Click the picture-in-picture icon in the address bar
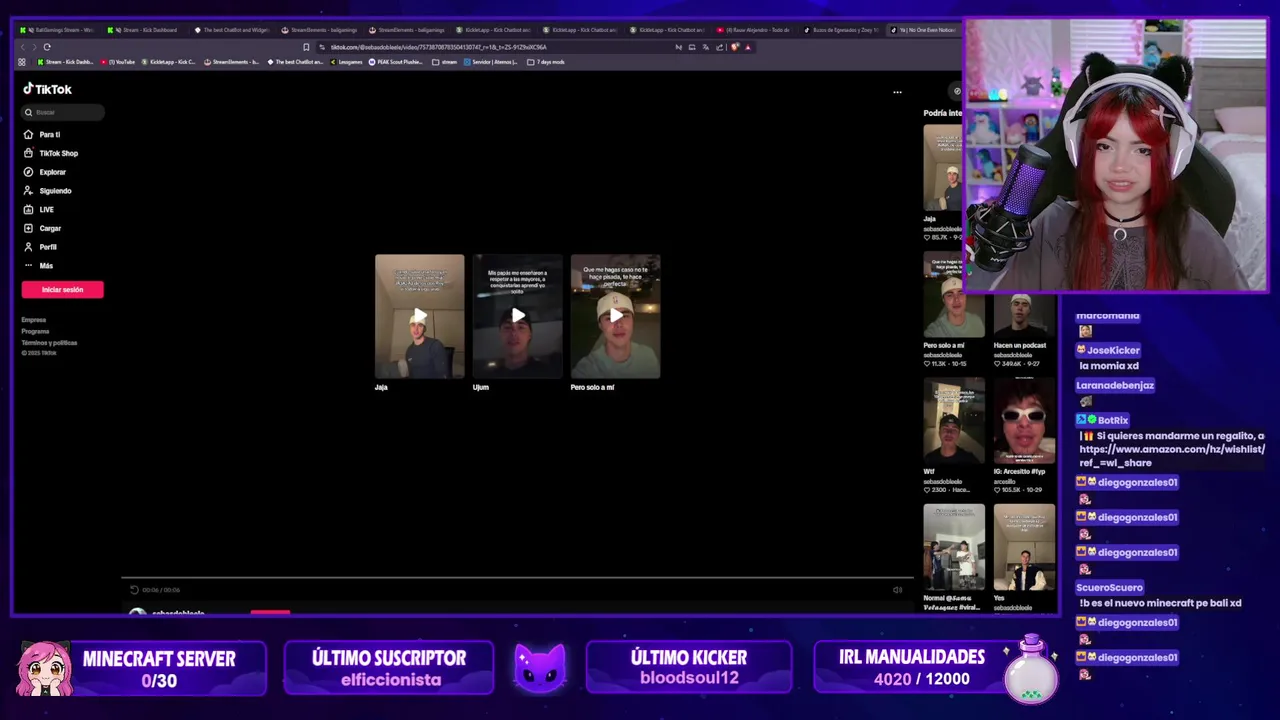This screenshot has width=1280, height=720. 692,47
